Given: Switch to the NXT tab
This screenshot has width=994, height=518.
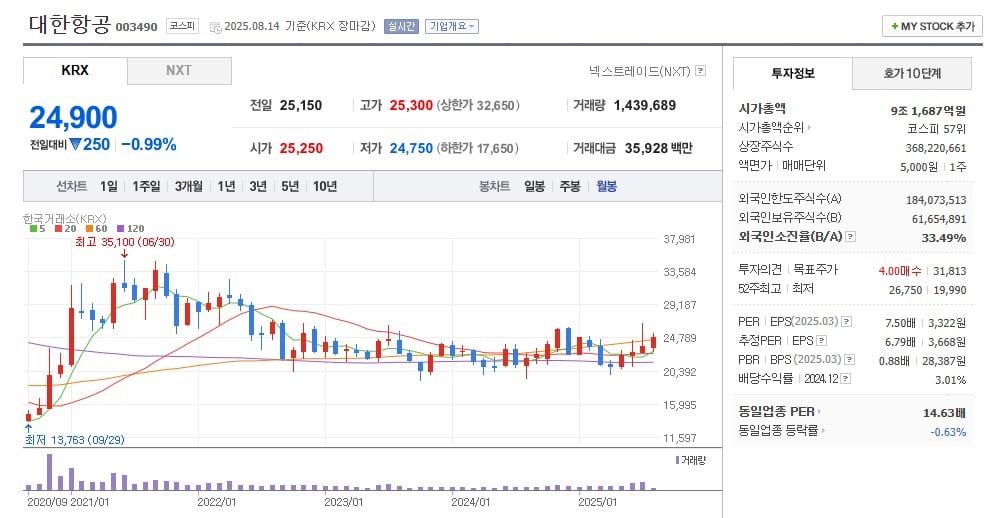Looking at the screenshot, I should pos(179,70).
